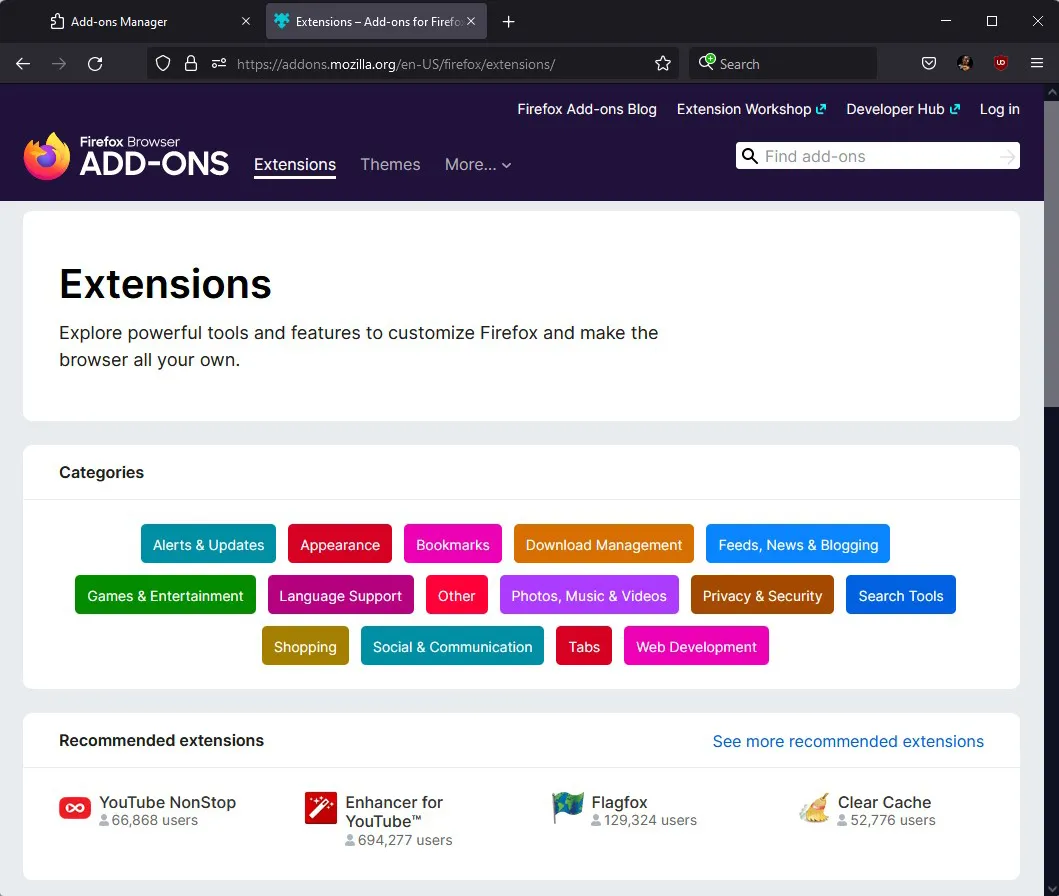
Task: Open the uBlock Origin extension icon
Action: click(x=1001, y=64)
